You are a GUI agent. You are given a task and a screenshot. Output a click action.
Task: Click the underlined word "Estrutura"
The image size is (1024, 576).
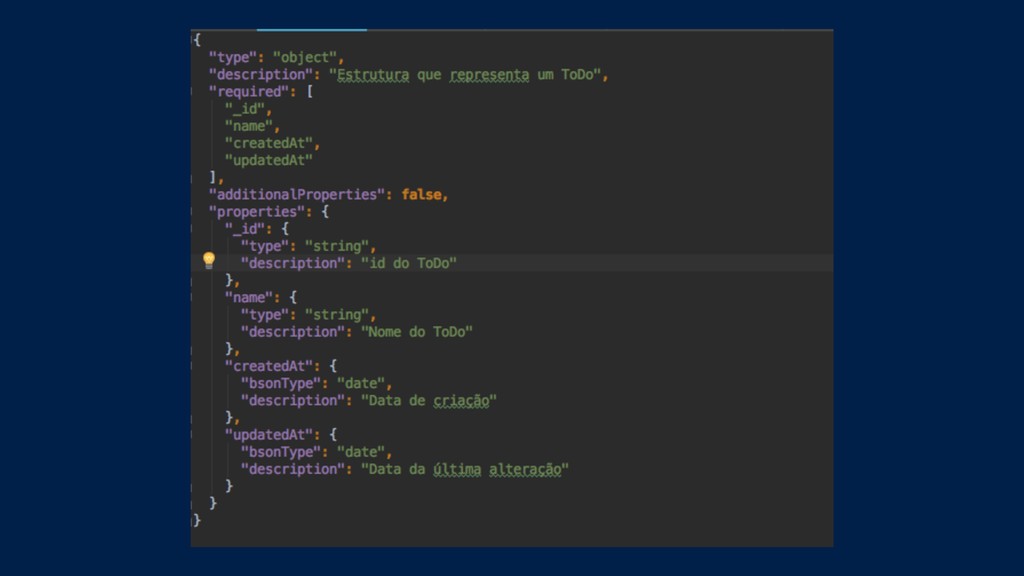pos(373,75)
